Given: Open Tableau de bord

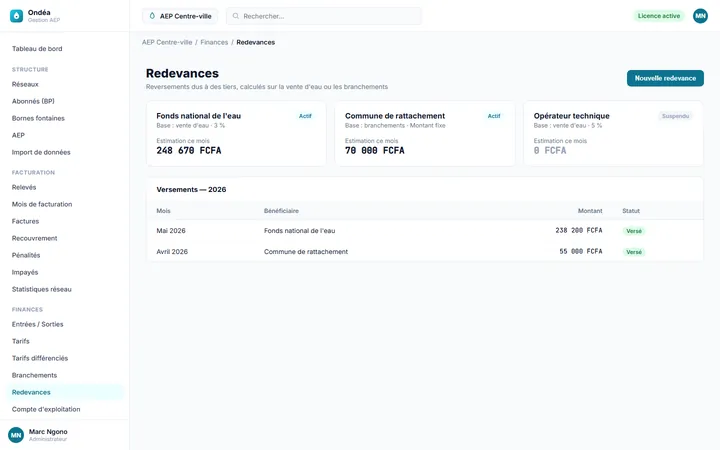Looking at the screenshot, I should (37, 49).
